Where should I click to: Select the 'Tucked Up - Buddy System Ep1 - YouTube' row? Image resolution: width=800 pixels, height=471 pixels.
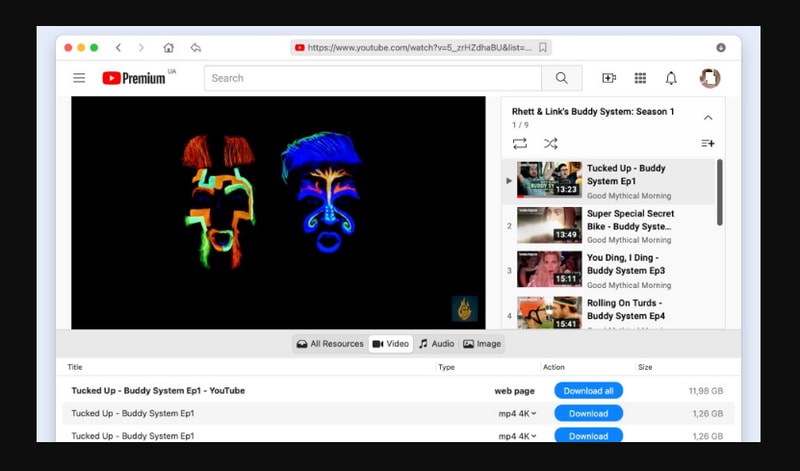(x=398, y=391)
